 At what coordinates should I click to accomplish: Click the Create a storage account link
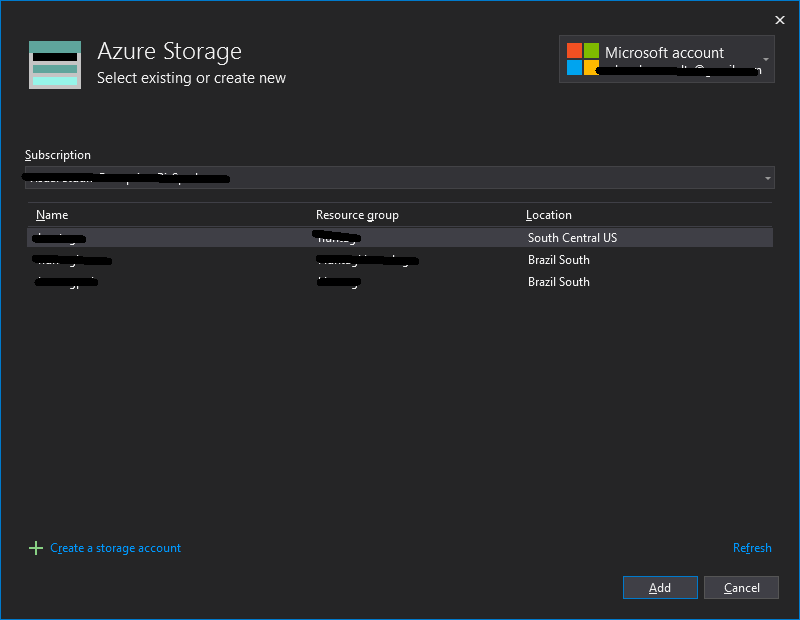coord(115,548)
